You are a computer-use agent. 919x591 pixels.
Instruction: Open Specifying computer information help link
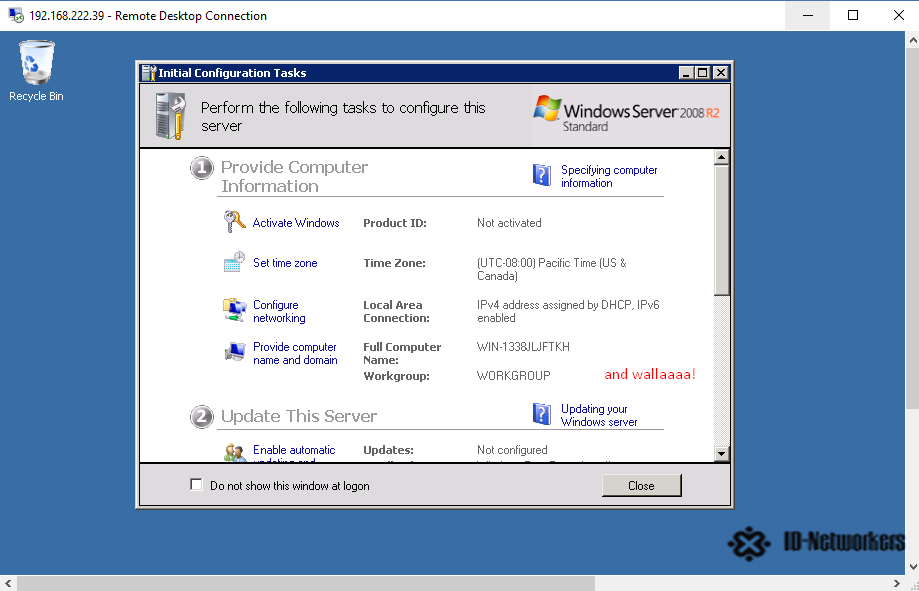pos(609,176)
